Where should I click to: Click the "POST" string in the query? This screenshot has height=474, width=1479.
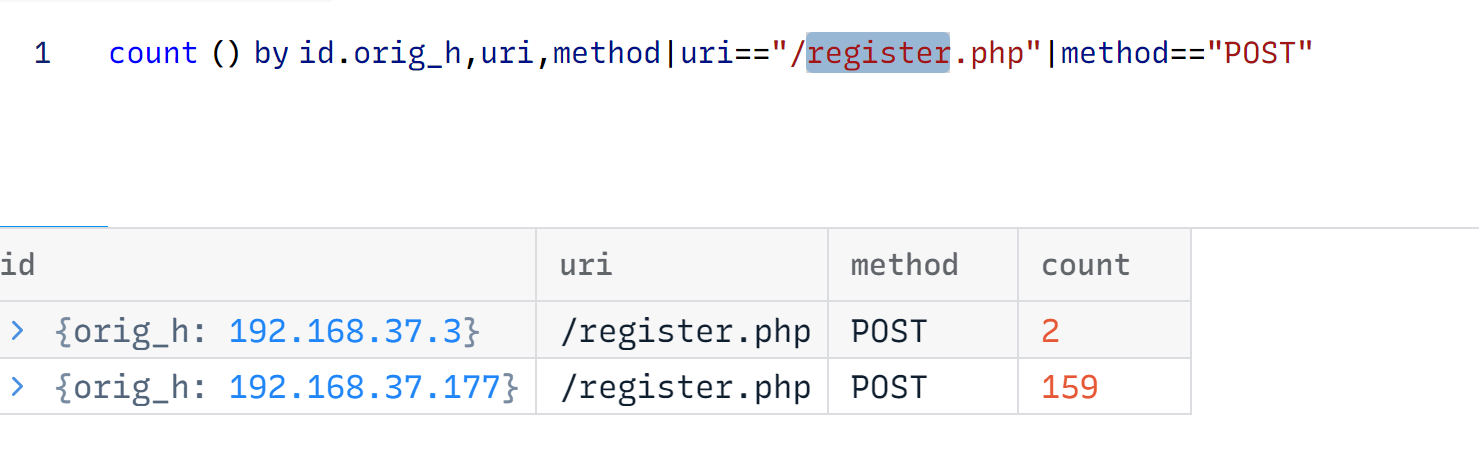tap(1260, 53)
